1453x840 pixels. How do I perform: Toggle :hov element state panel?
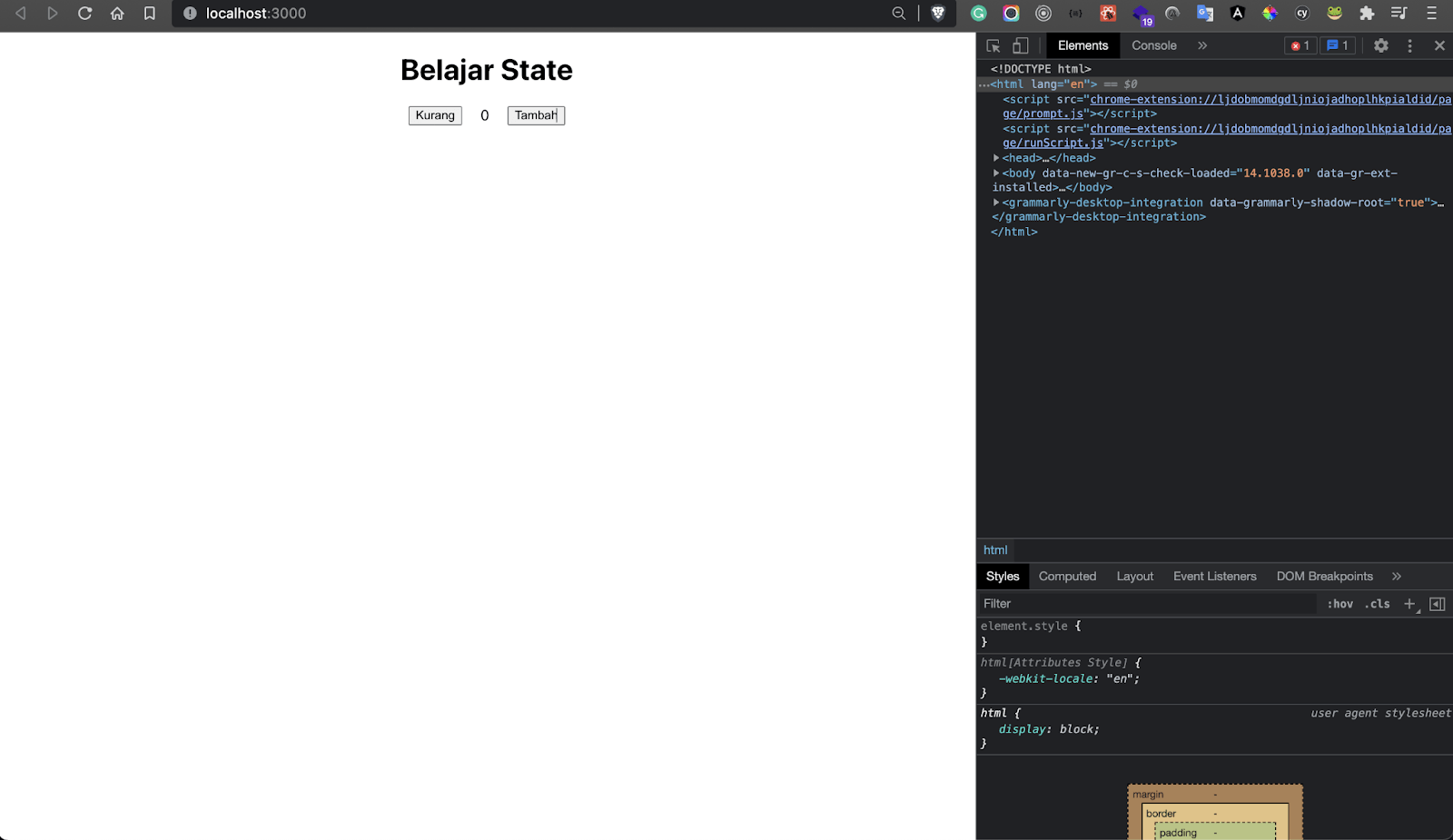(x=1339, y=604)
